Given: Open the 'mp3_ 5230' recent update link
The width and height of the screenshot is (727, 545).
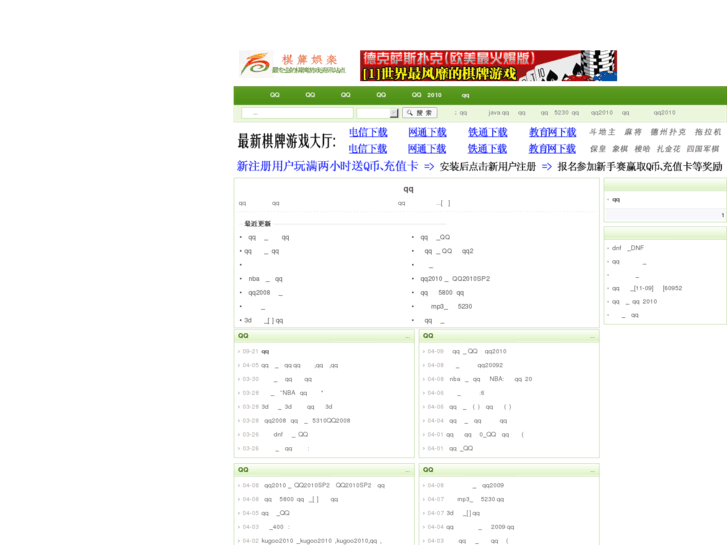Looking at the screenshot, I should 451,307.
